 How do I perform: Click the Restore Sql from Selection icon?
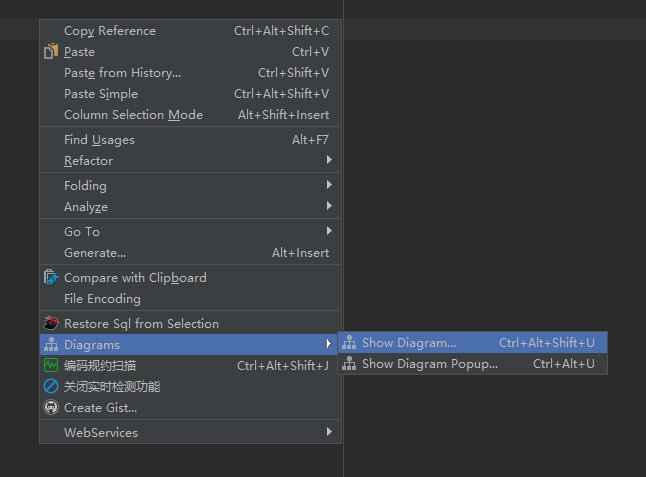click(51, 323)
